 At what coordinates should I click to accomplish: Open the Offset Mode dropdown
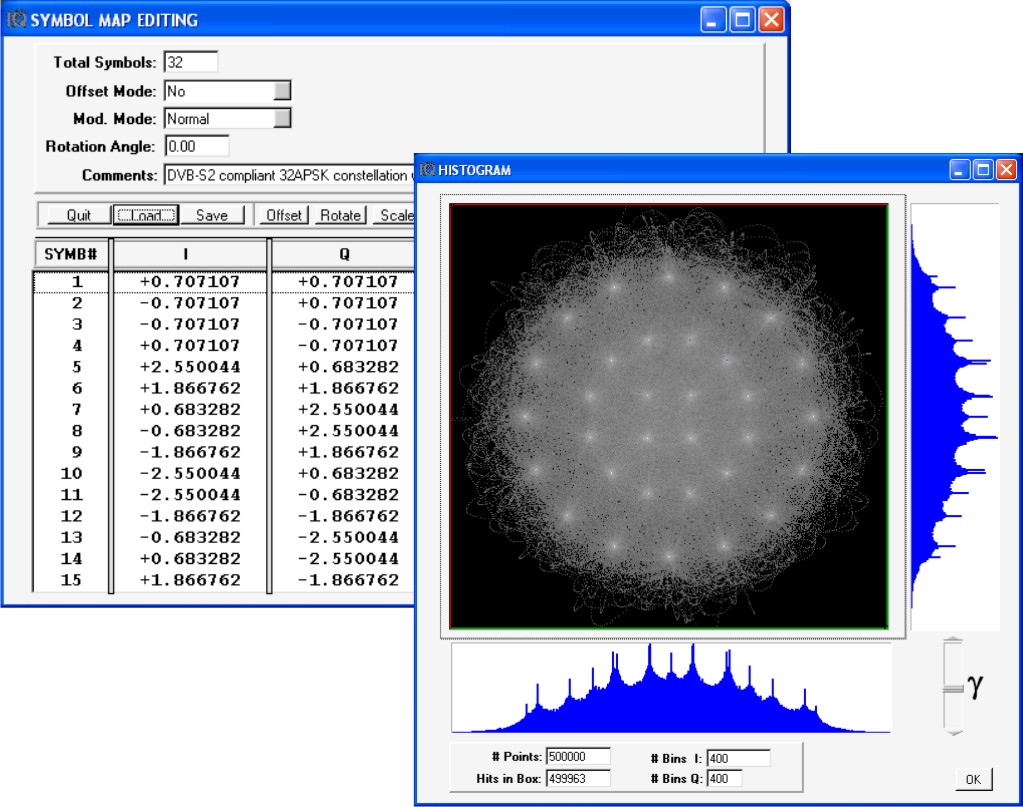point(282,91)
